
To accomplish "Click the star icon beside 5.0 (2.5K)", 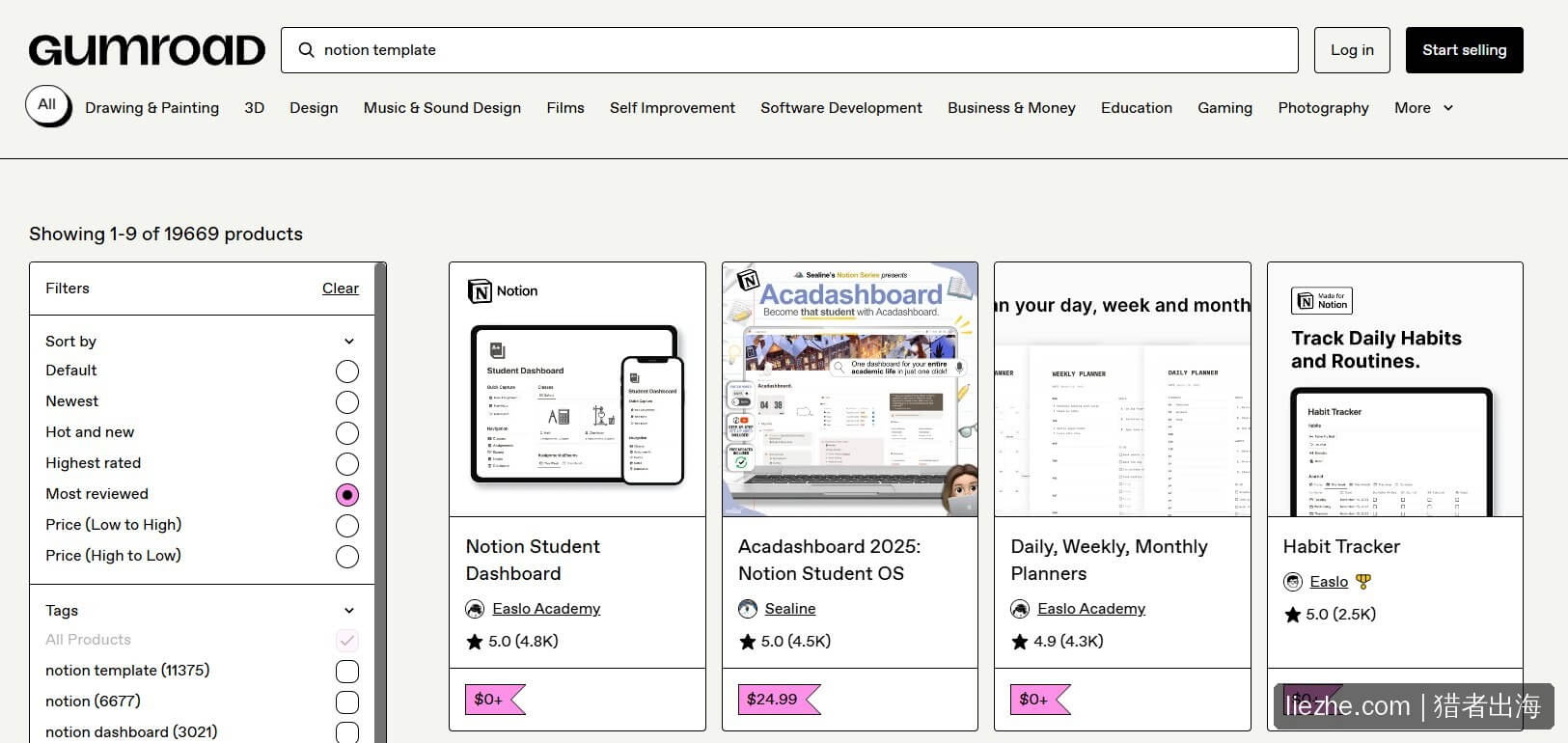I will click(1293, 615).
